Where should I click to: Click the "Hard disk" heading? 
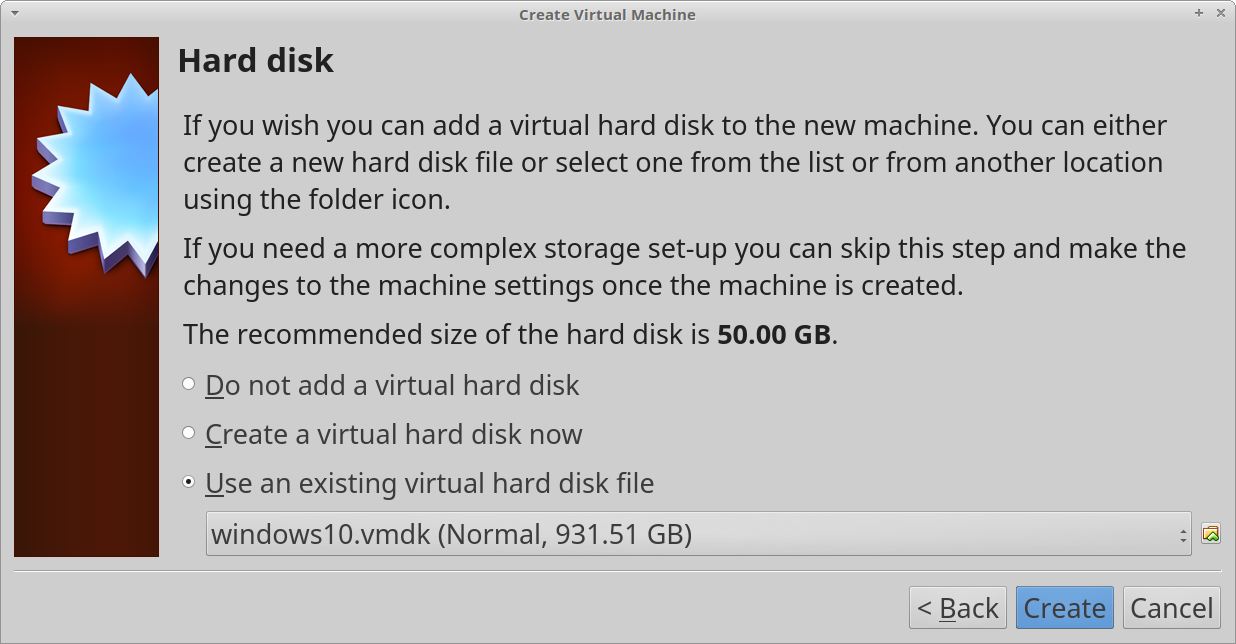click(x=256, y=61)
